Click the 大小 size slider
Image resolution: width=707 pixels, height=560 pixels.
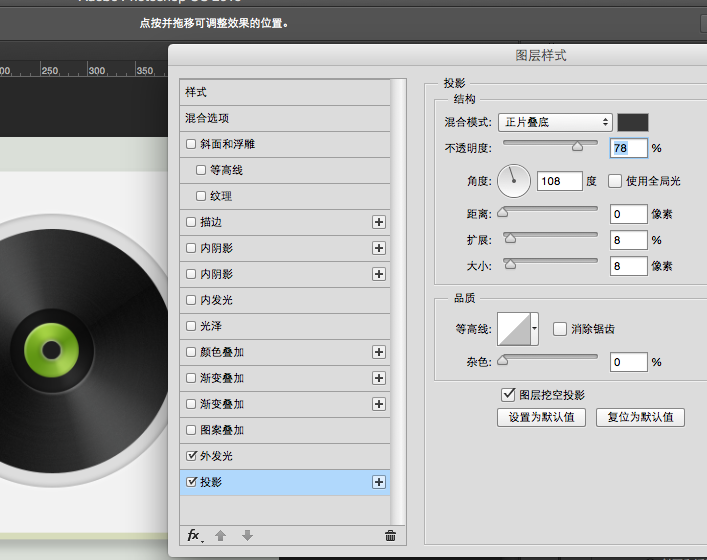click(550, 263)
